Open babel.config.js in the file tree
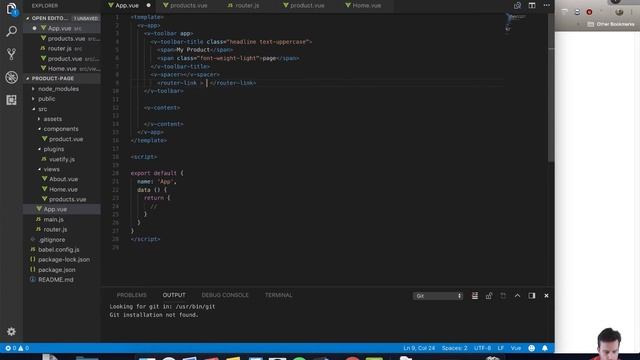This screenshot has height=360, width=640. pos(58,249)
